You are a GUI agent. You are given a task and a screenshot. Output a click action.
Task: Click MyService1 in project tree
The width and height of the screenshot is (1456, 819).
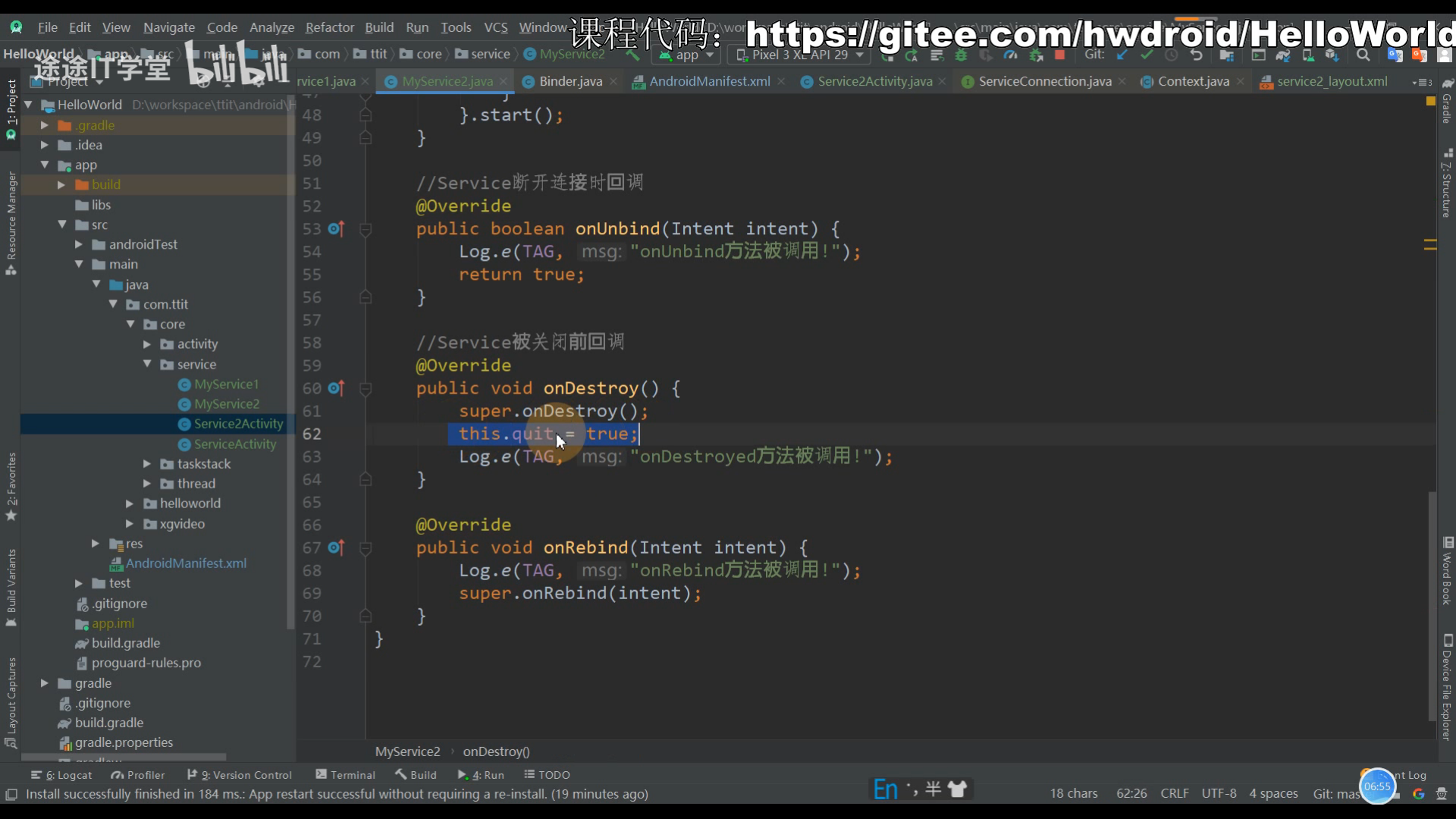pyautogui.click(x=226, y=383)
